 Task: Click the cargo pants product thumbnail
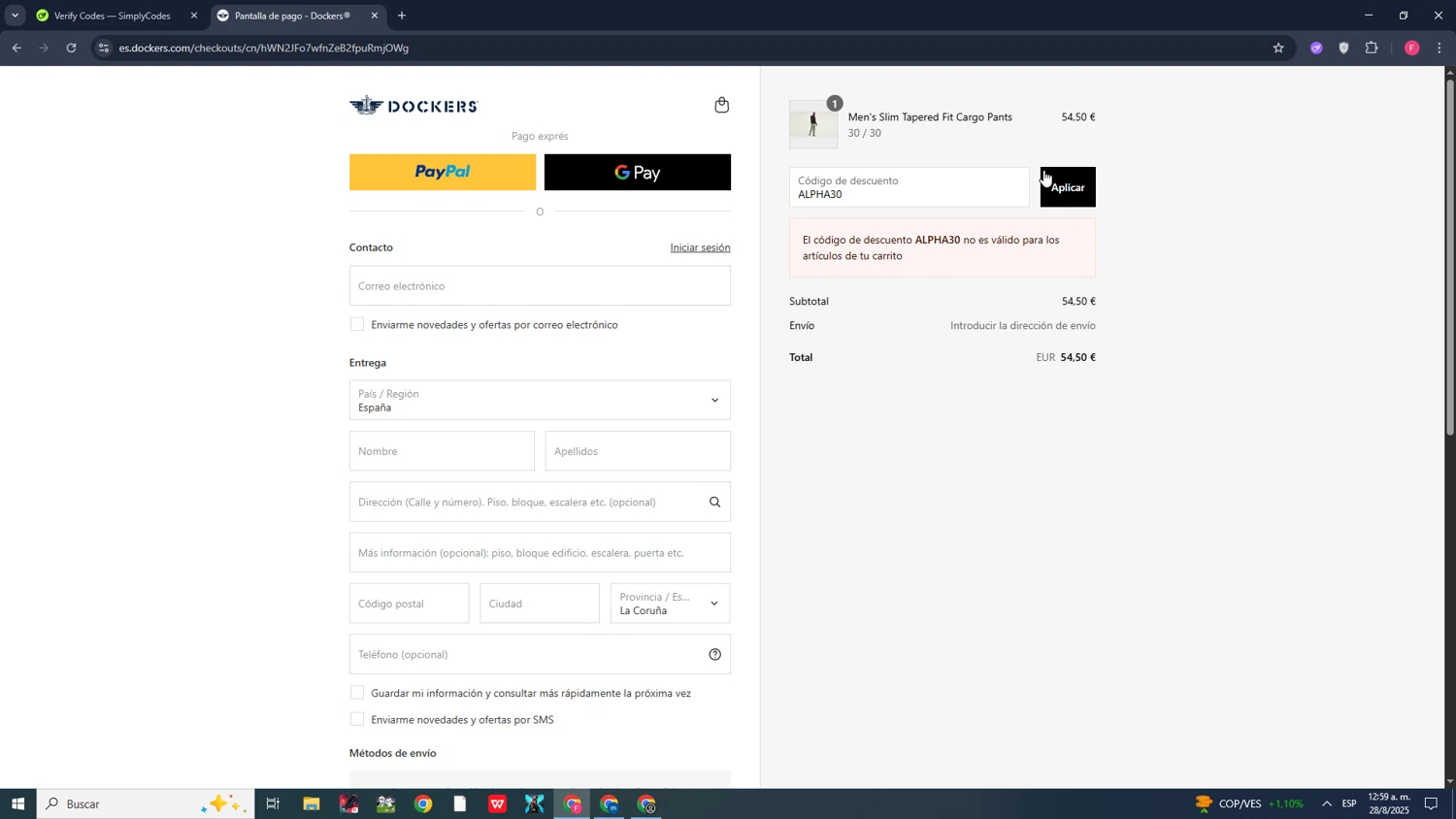click(813, 124)
